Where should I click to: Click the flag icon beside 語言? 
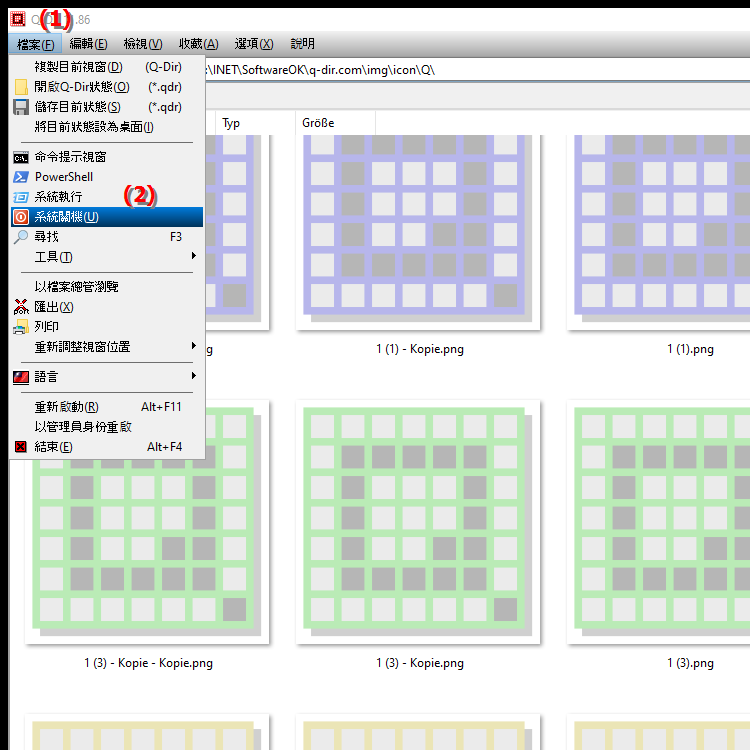pyautogui.click(x=21, y=377)
